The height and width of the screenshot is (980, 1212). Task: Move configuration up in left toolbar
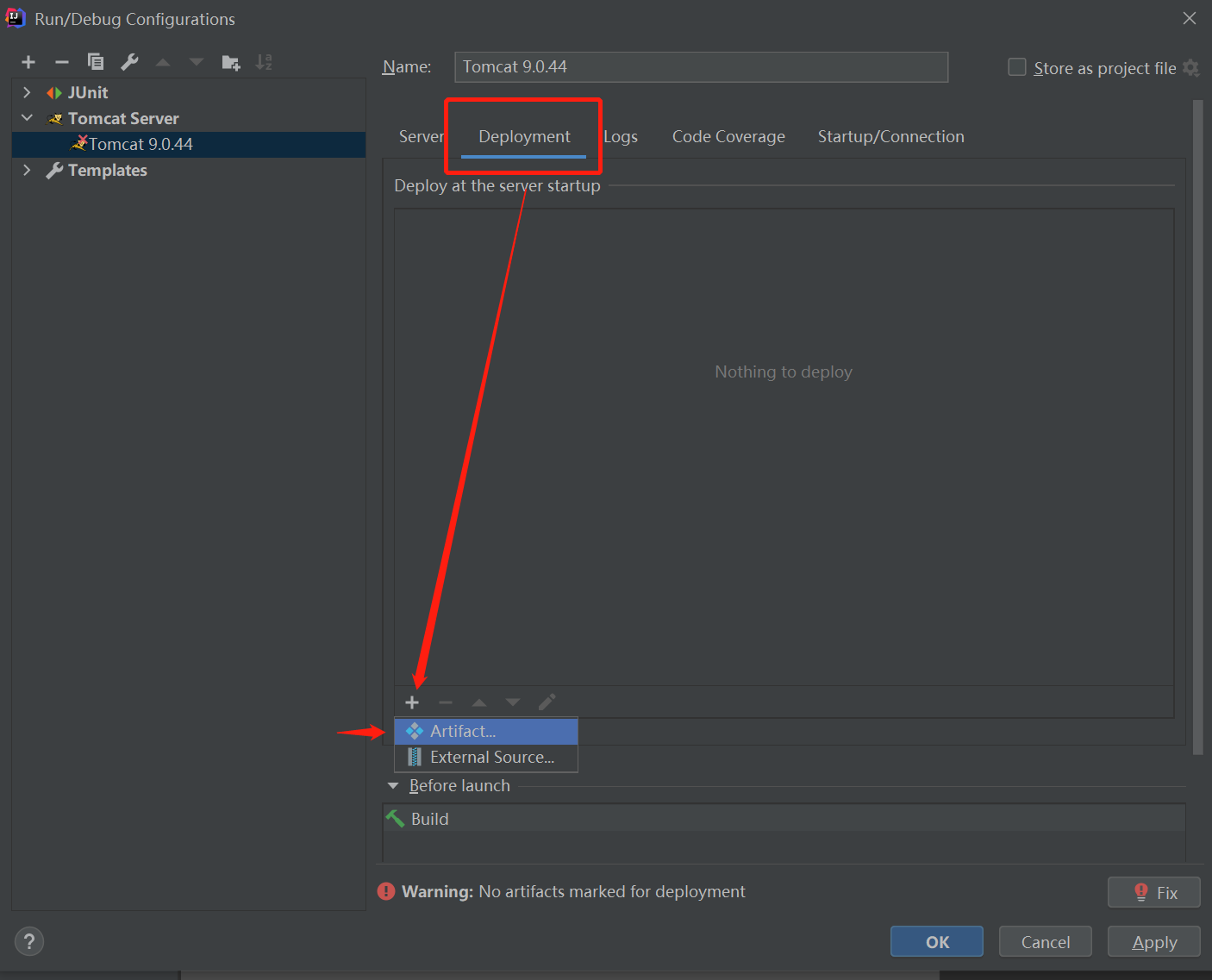point(163,62)
